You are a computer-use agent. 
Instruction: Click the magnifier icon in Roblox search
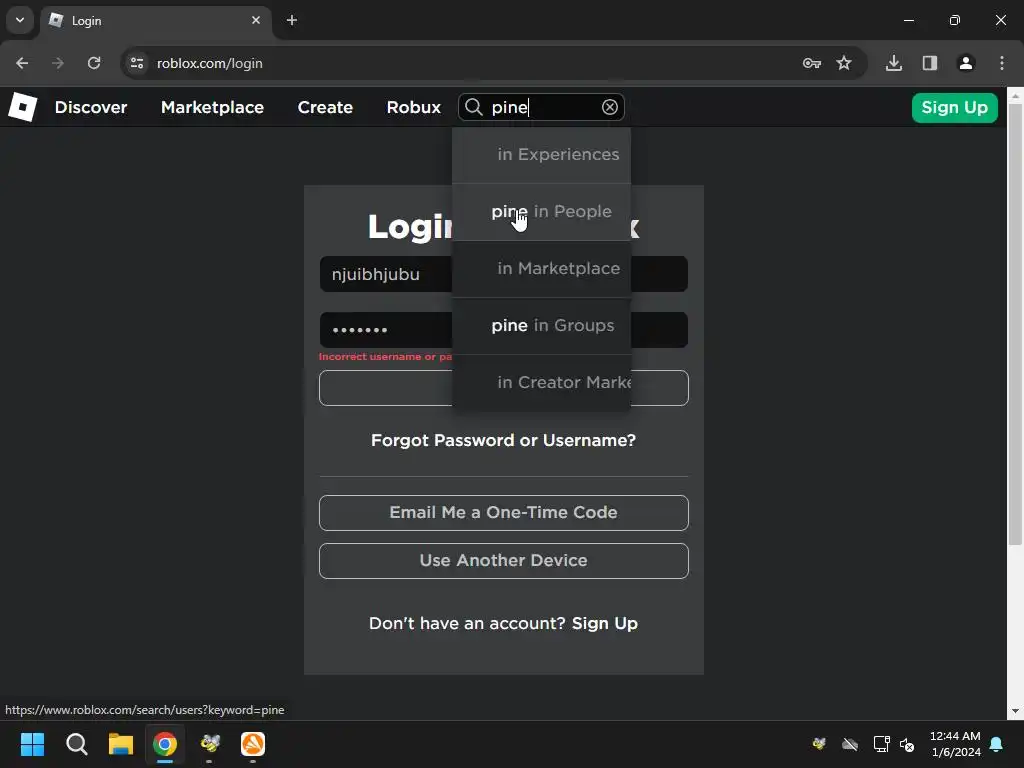click(x=473, y=107)
